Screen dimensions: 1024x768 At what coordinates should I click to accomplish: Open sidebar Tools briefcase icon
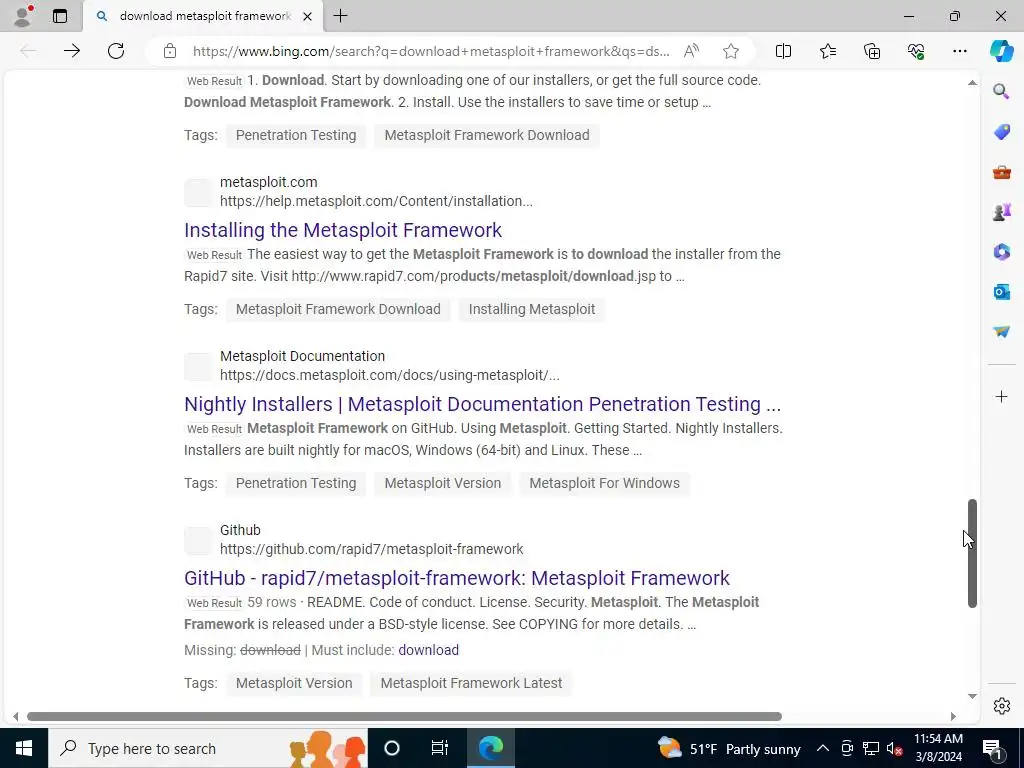(1001, 172)
